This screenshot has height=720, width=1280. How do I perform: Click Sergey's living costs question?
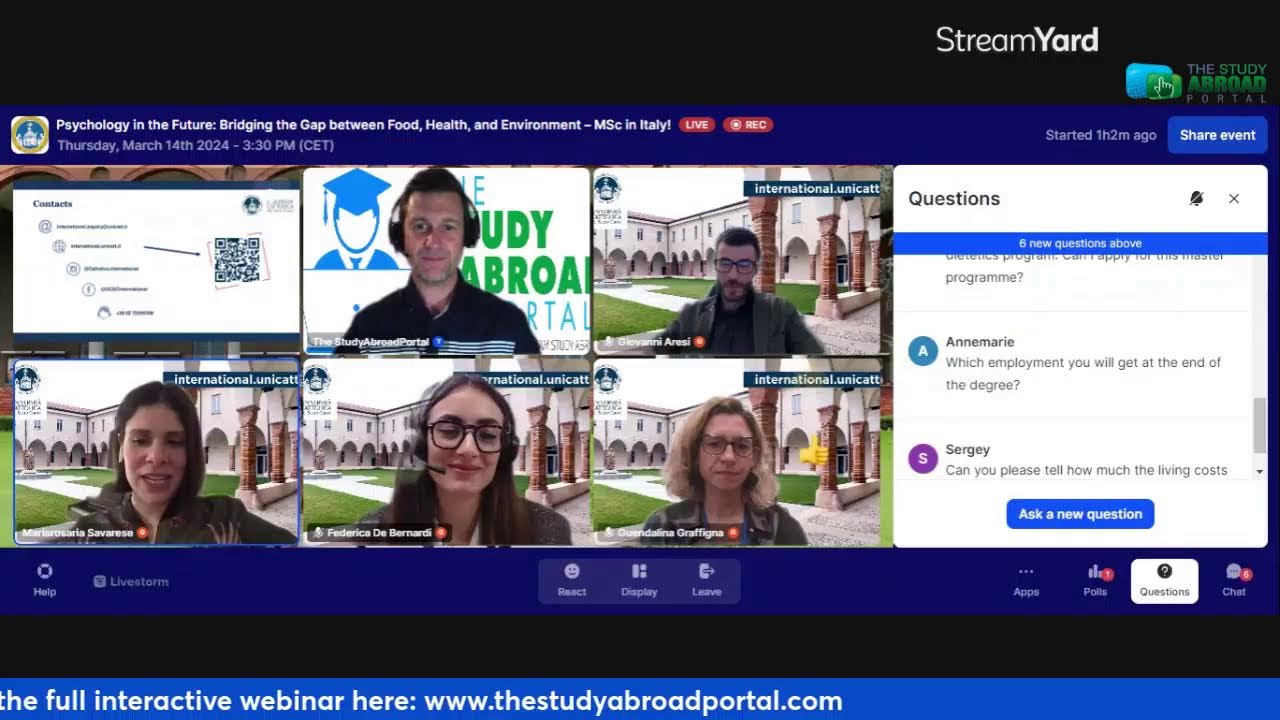[1086, 470]
